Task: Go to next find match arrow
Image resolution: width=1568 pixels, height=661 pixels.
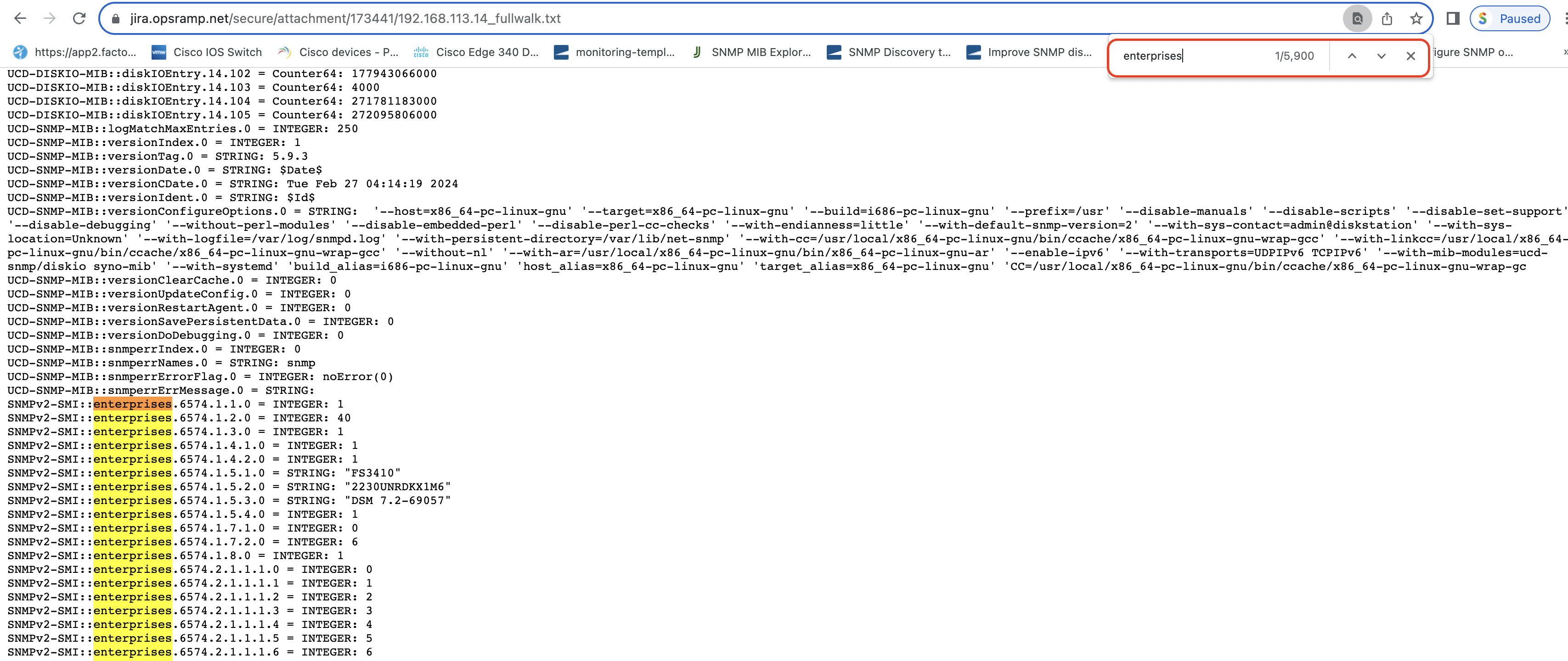Action: click(1381, 56)
